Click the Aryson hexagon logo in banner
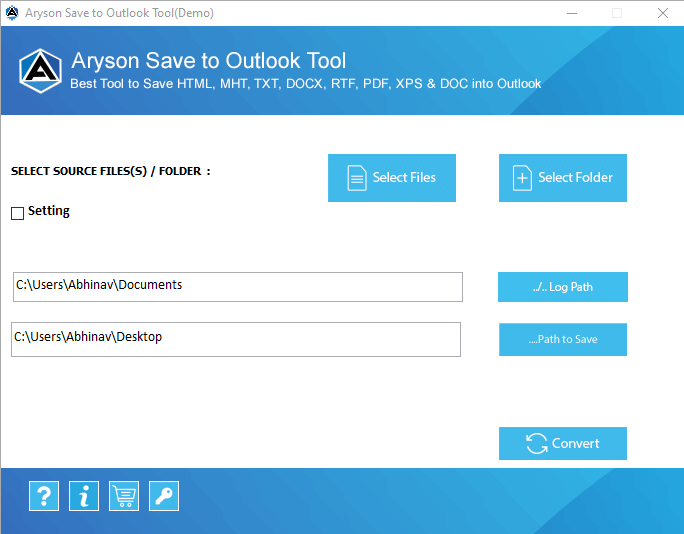 click(x=40, y=71)
